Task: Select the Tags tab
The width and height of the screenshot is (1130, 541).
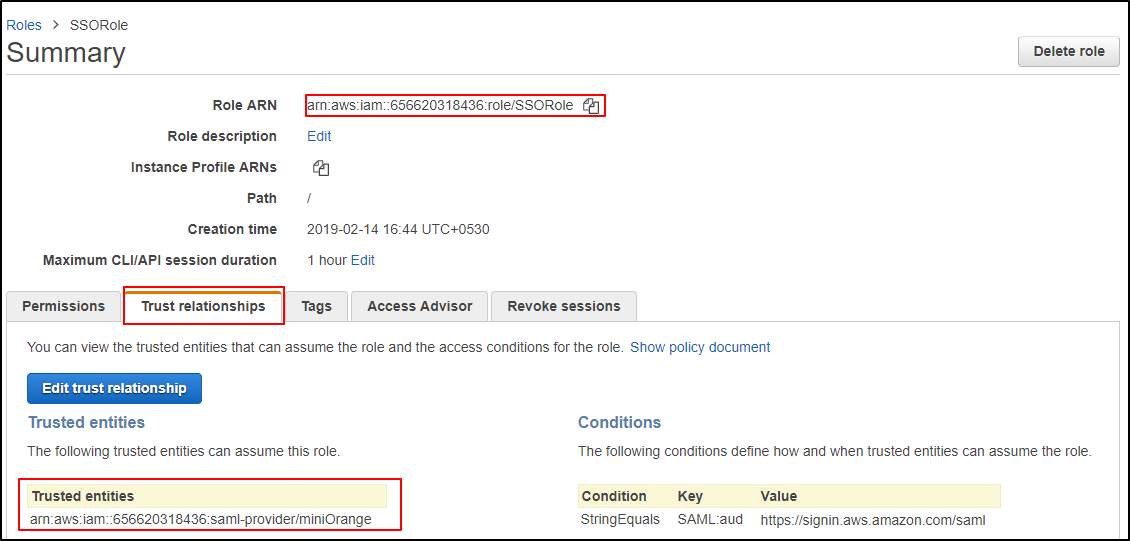Action: pos(316,306)
